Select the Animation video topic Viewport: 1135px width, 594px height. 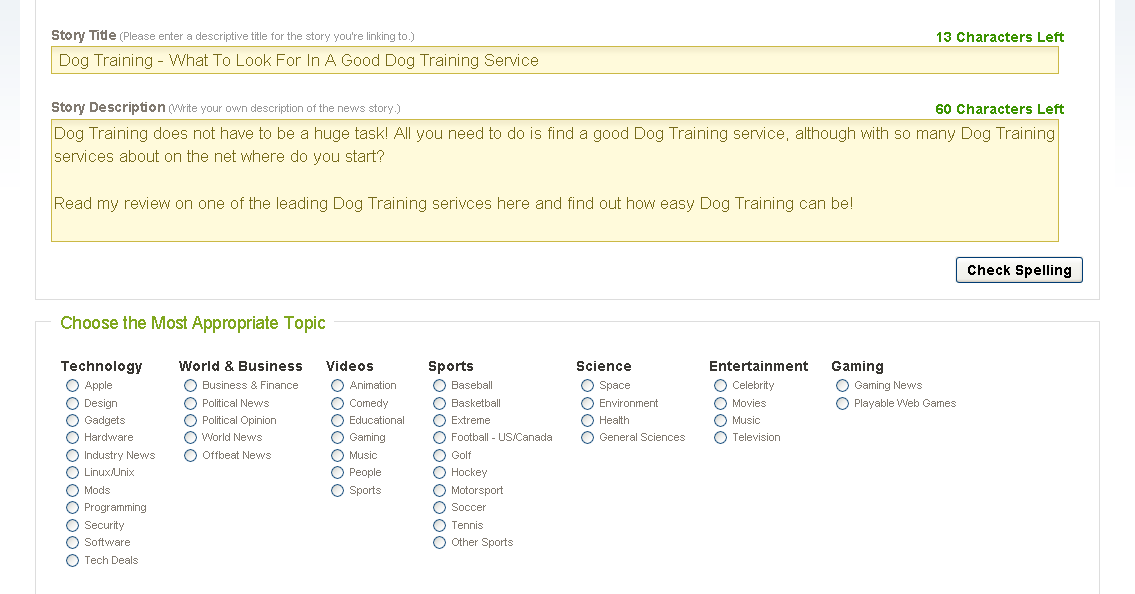[338, 386]
